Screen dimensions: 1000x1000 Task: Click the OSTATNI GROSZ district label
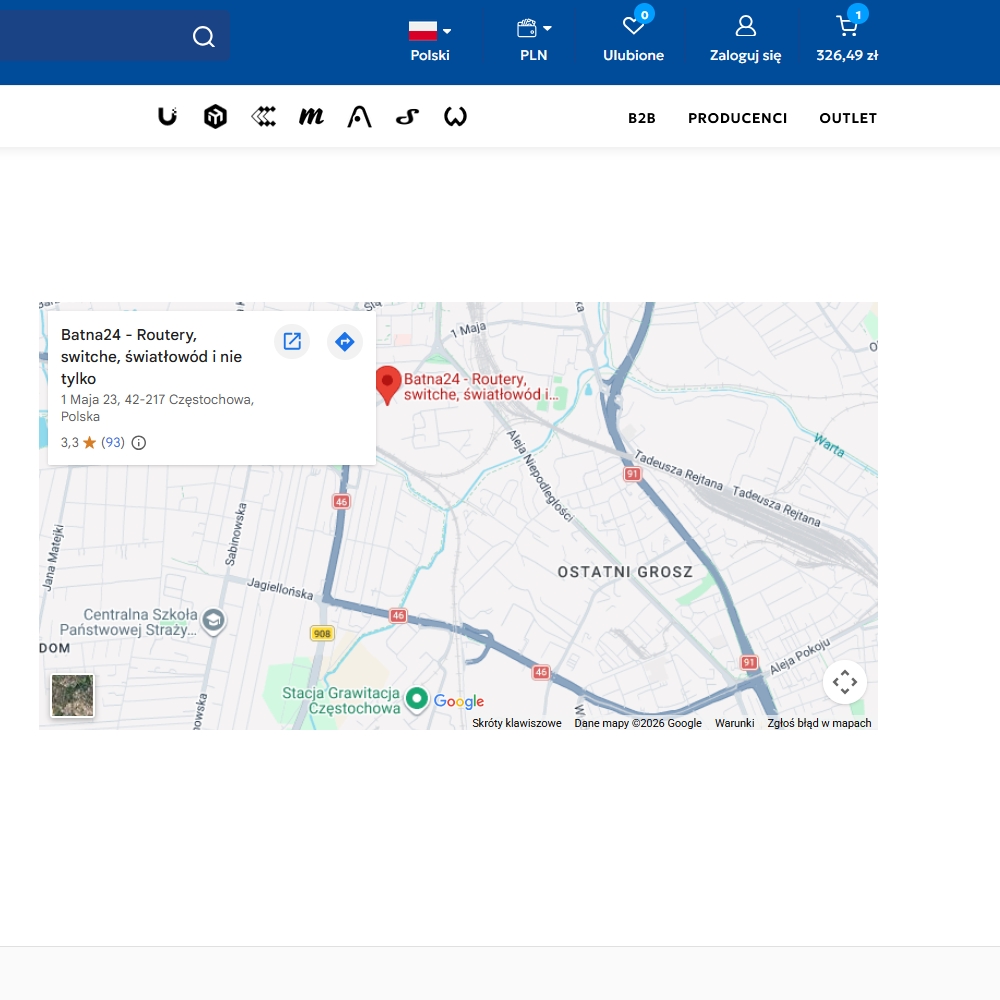click(625, 572)
